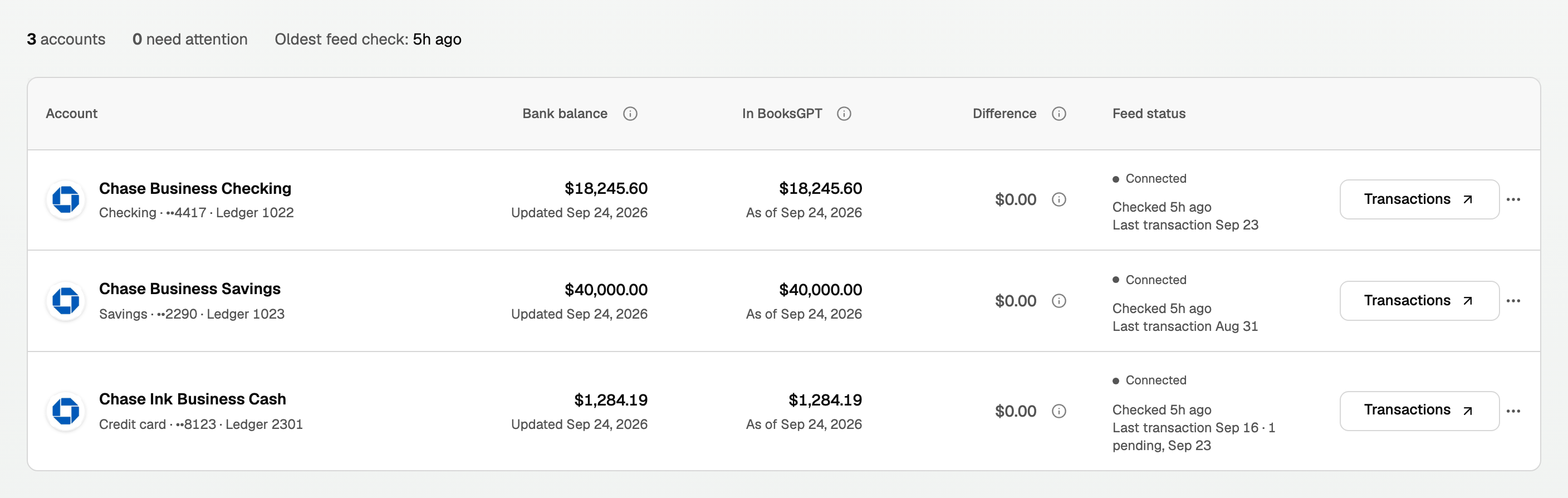Click the 3 accounts summary
Image resolution: width=1568 pixels, height=498 pixels.
pos(66,40)
